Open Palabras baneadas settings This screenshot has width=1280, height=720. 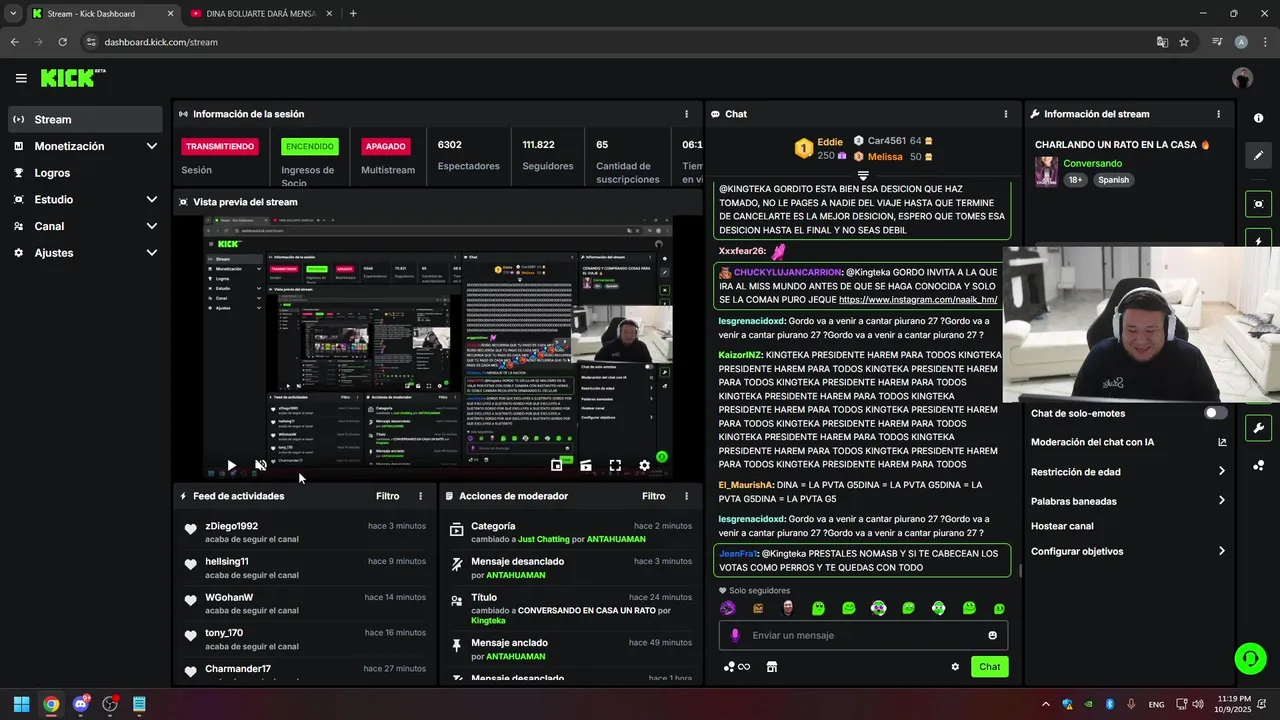[1128, 501]
